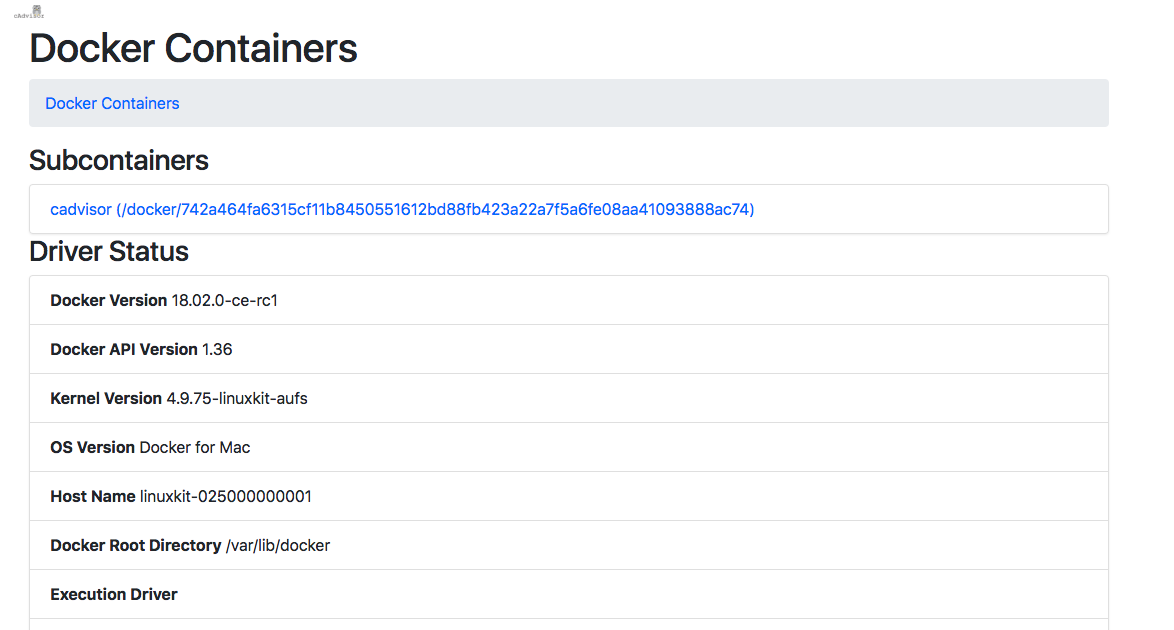Screen dimensions: 1174x630
Task: Click the /var/lib/docker path value
Action: [x=278, y=545]
